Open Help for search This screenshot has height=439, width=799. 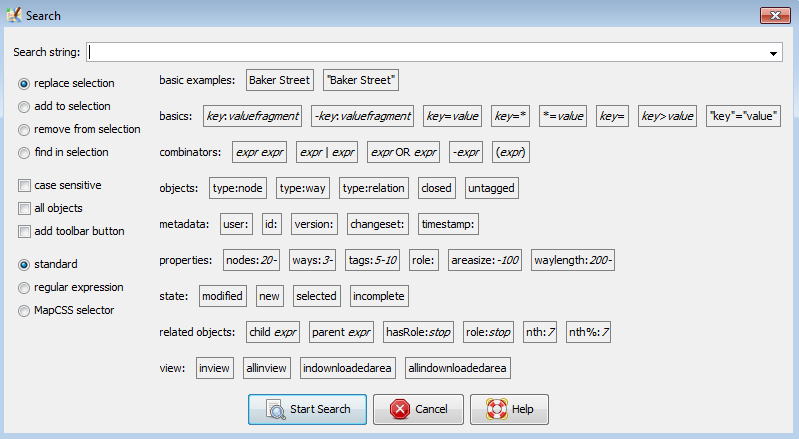coord(510,409)
